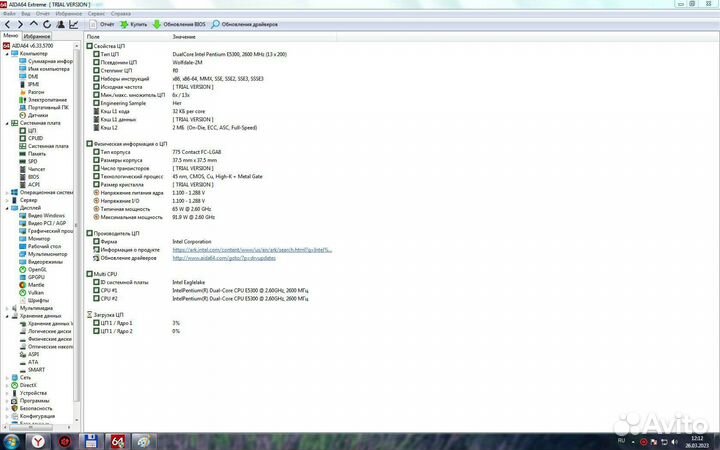Screen dimensions: 720x450
Task: Collapse the Системная плата parent tree node
Action: tap(7, 123)
